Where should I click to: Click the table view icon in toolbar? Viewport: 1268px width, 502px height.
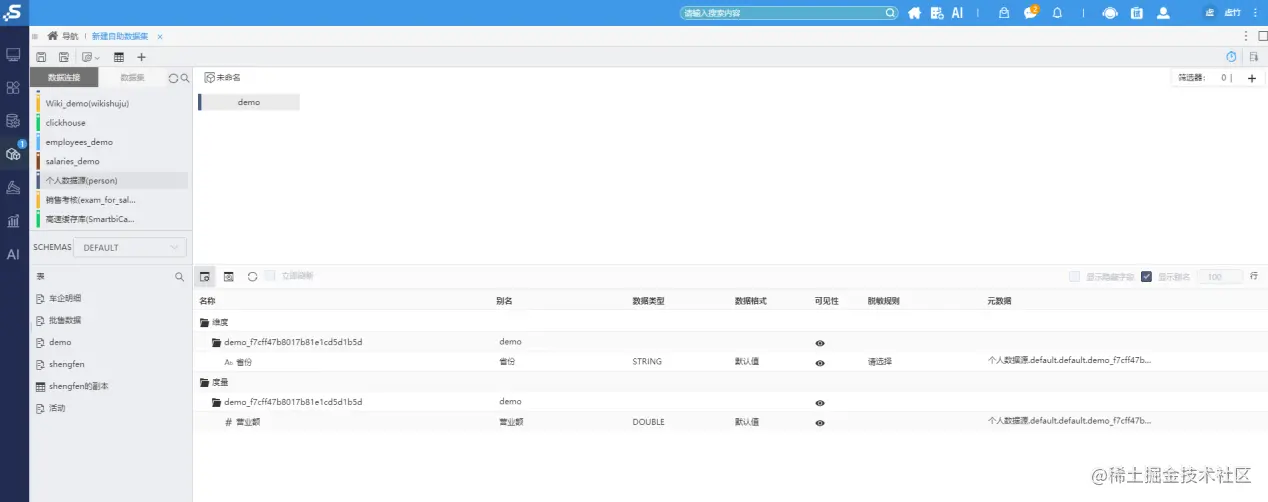coord(119,57)
